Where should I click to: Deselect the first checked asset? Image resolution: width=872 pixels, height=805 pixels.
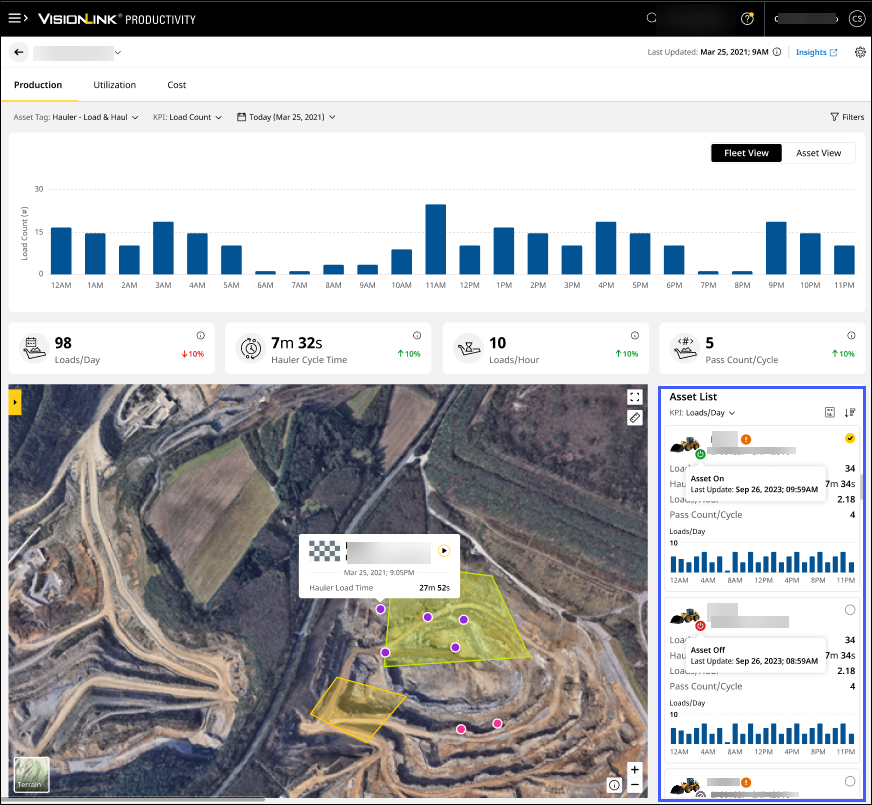(850, 438)
